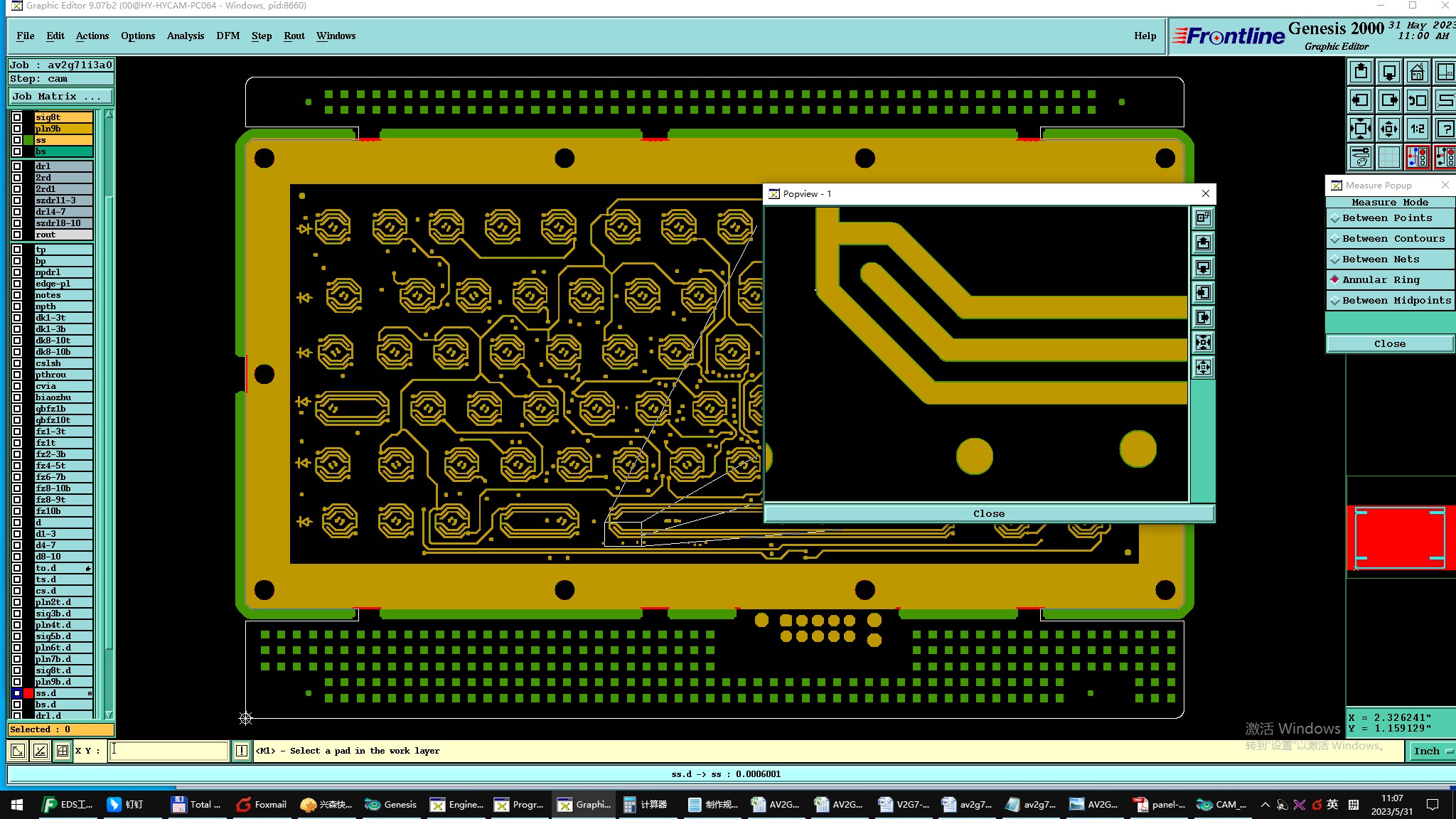Toggle the notes layer checkbox

click(17, 295)
